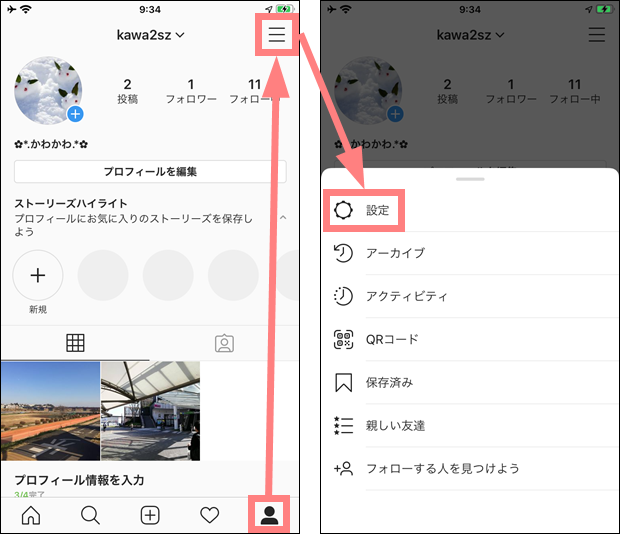620x534 pixels.
Task: Open アーカイブ from the menu
Action: point(395,253)
